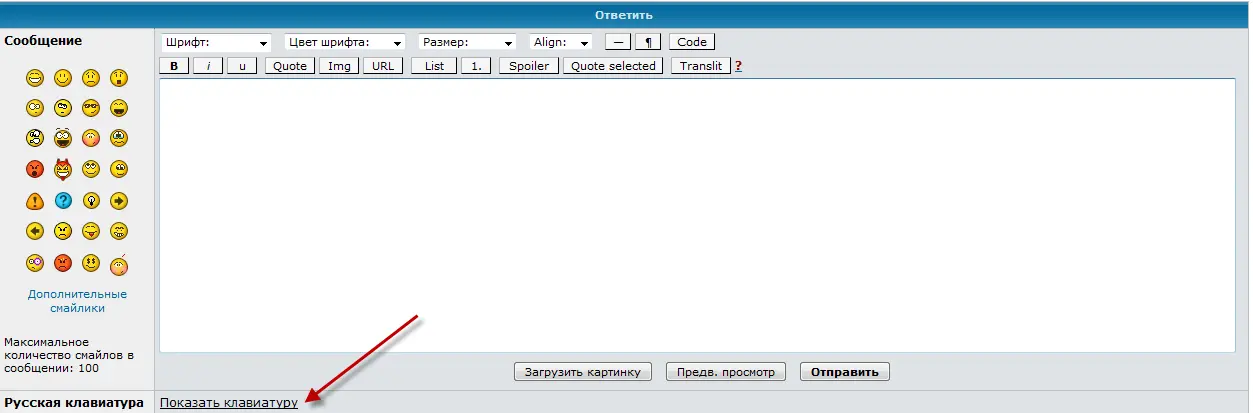
Task: Open the Показать клавиатуру link
Action: coord(229,402)
